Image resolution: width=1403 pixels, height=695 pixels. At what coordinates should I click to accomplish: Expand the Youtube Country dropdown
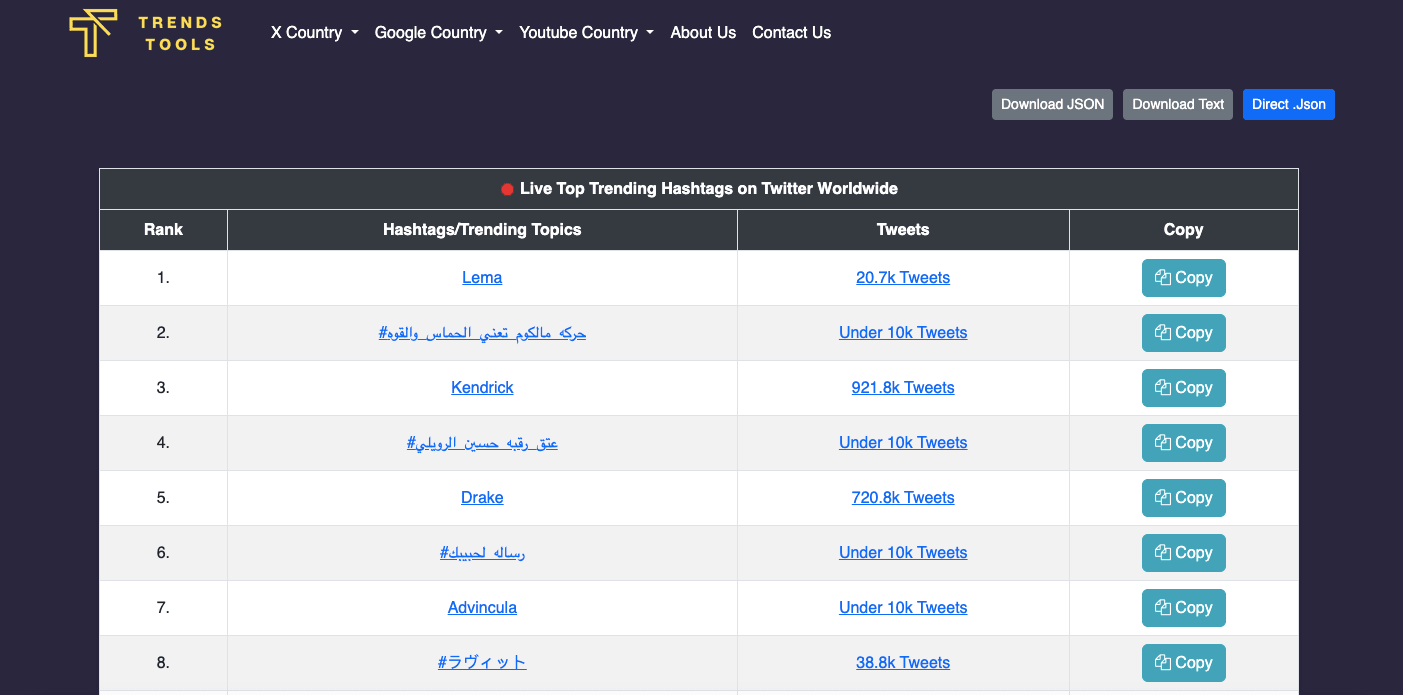coord(586,33)
